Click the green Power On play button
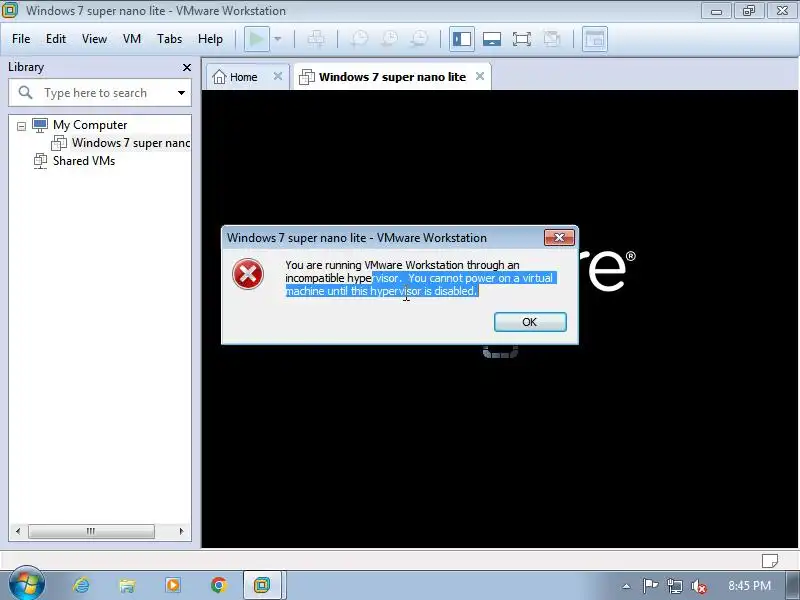 [x=257, y=39]
